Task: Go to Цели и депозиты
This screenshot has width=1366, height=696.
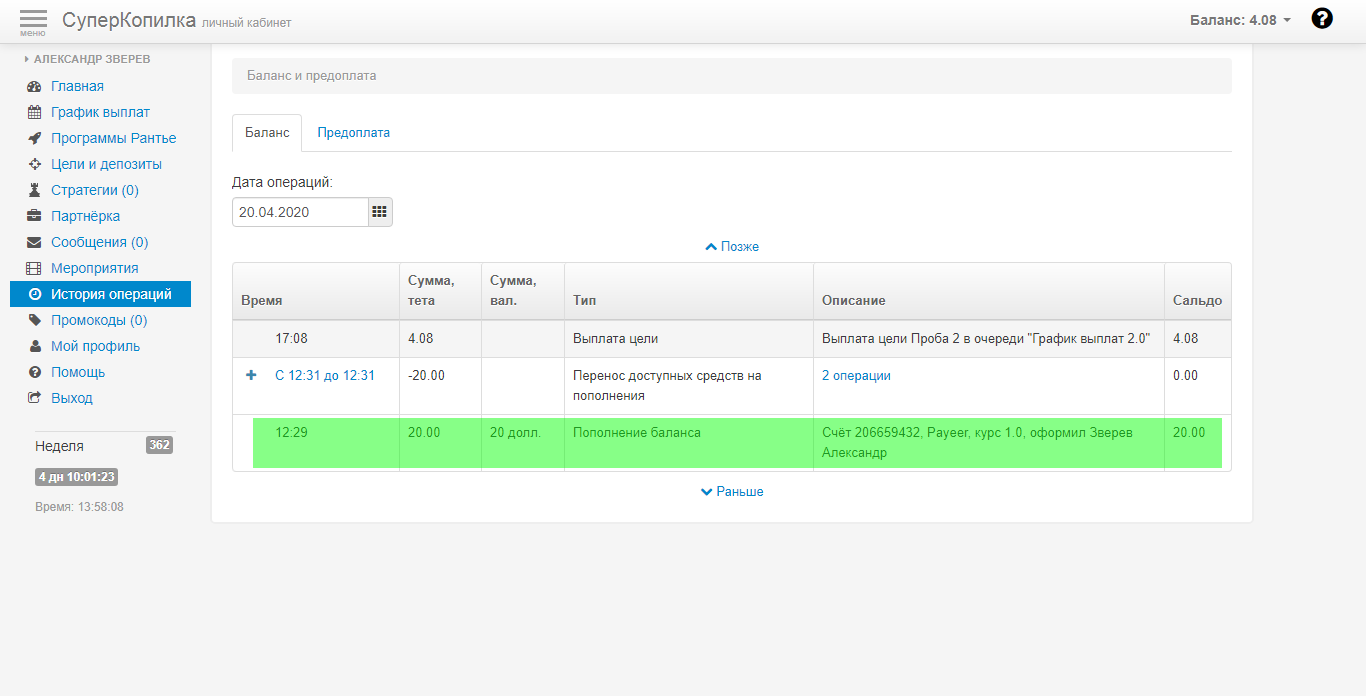Action: 106,165
